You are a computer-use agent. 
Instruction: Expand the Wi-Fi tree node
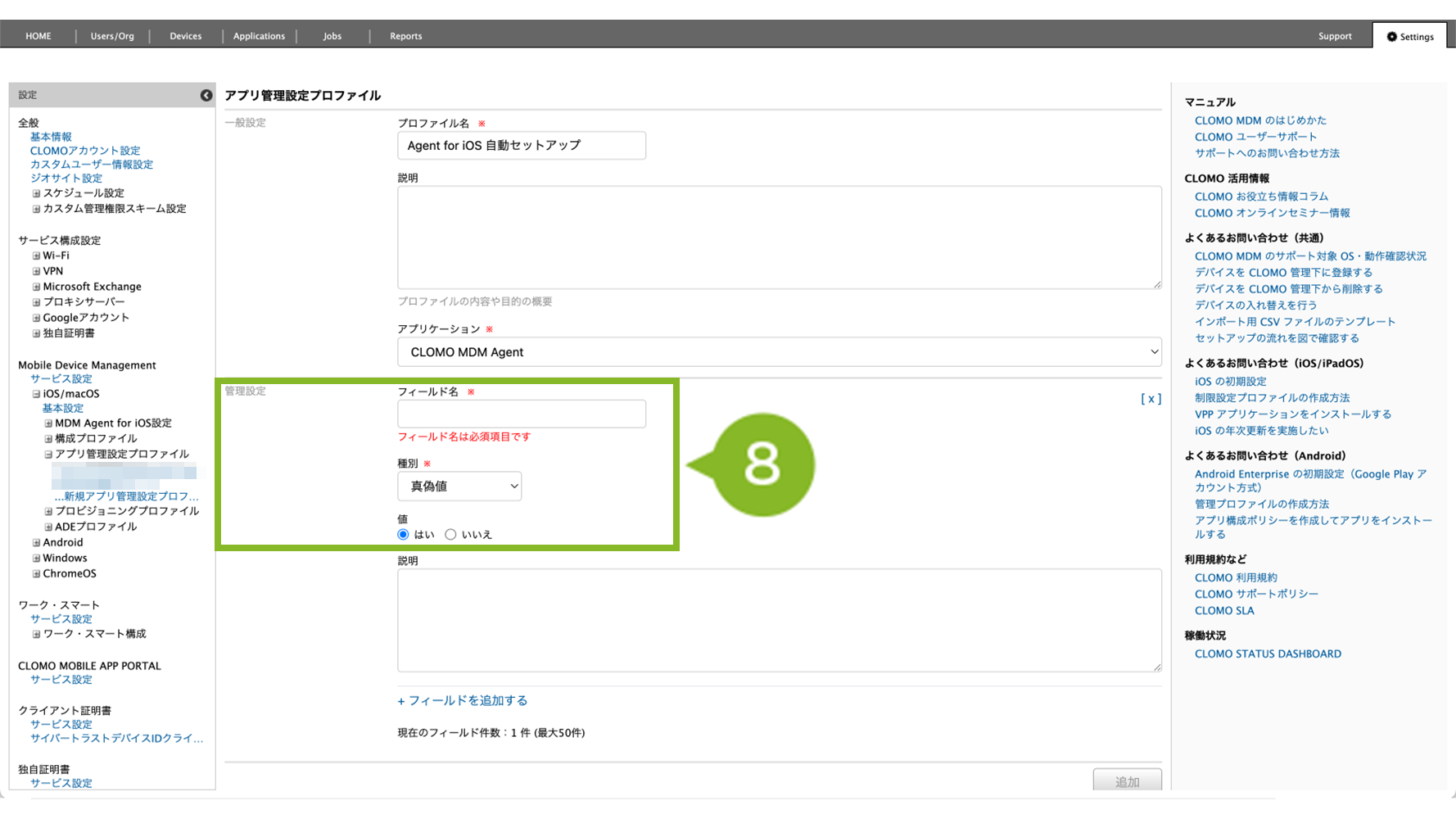click(x=36, y=256)
